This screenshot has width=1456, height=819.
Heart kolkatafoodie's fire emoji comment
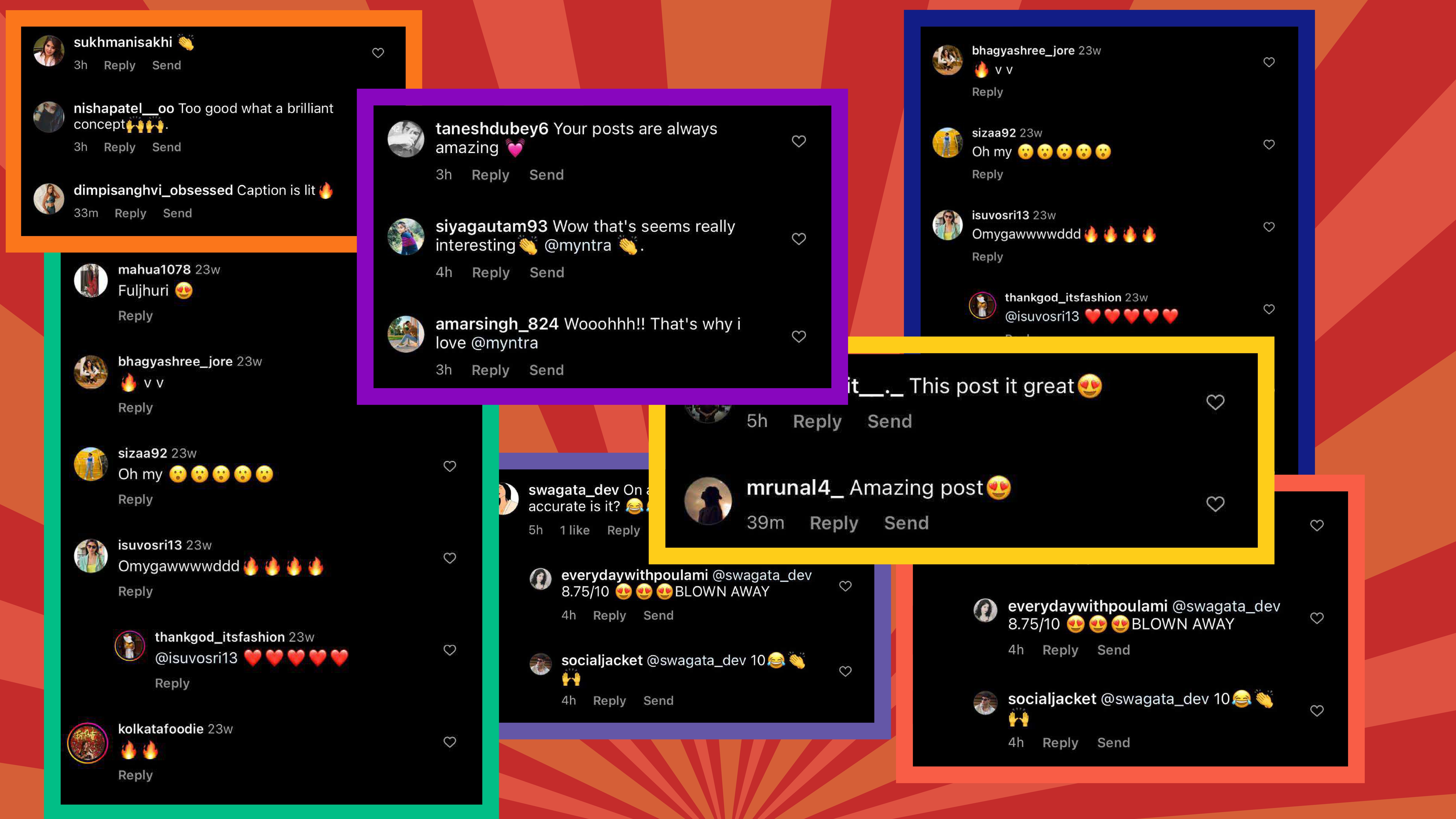tap(449, 742)
